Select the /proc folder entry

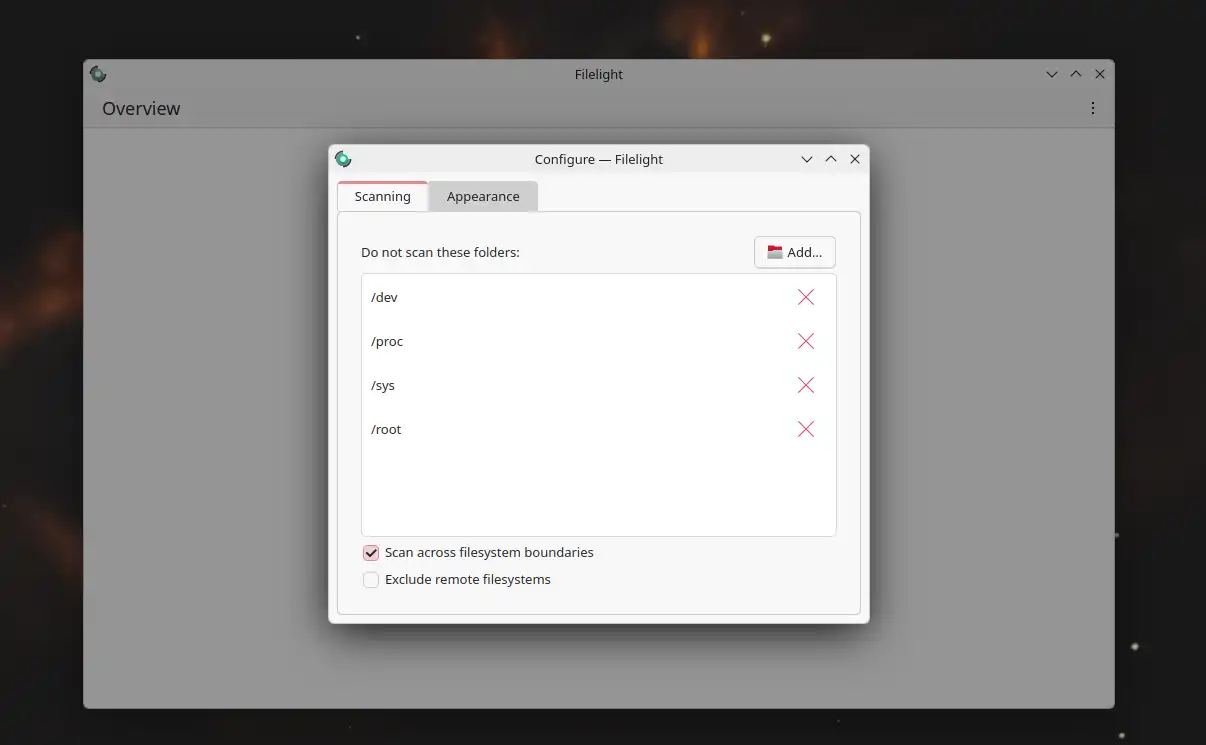(387, 341)
